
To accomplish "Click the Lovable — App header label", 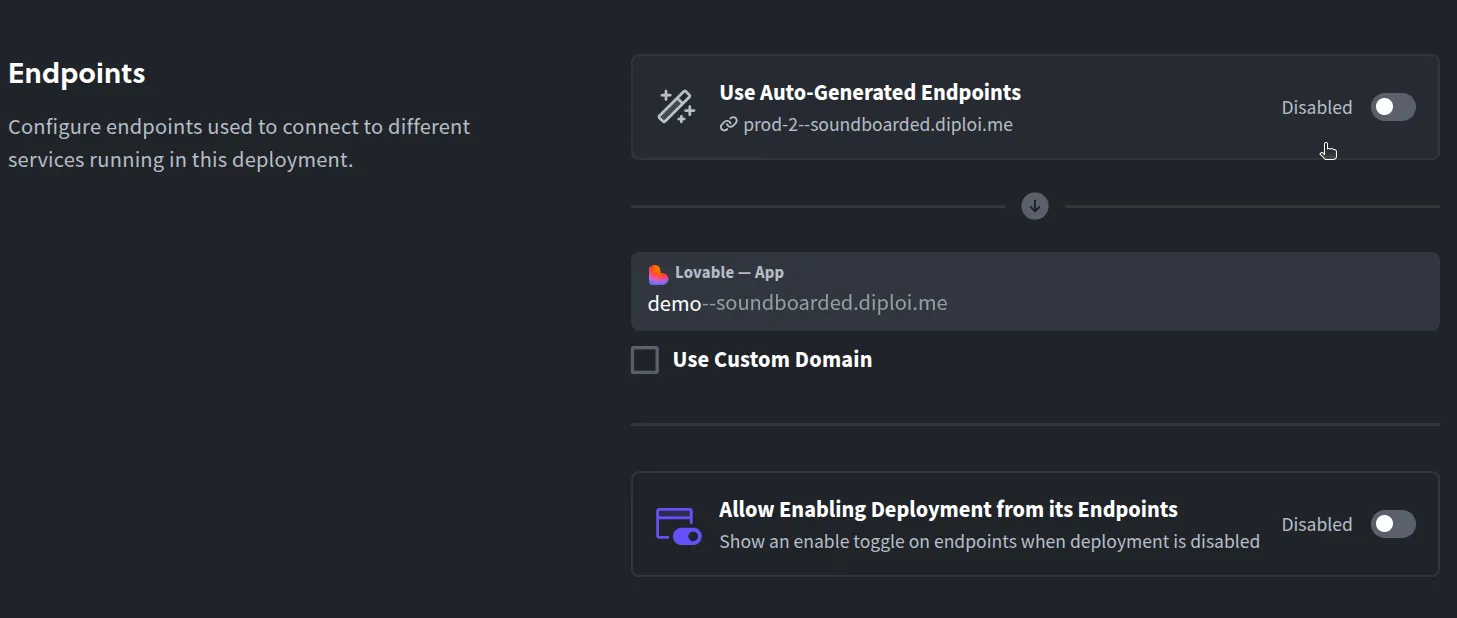I will [727, 272].
